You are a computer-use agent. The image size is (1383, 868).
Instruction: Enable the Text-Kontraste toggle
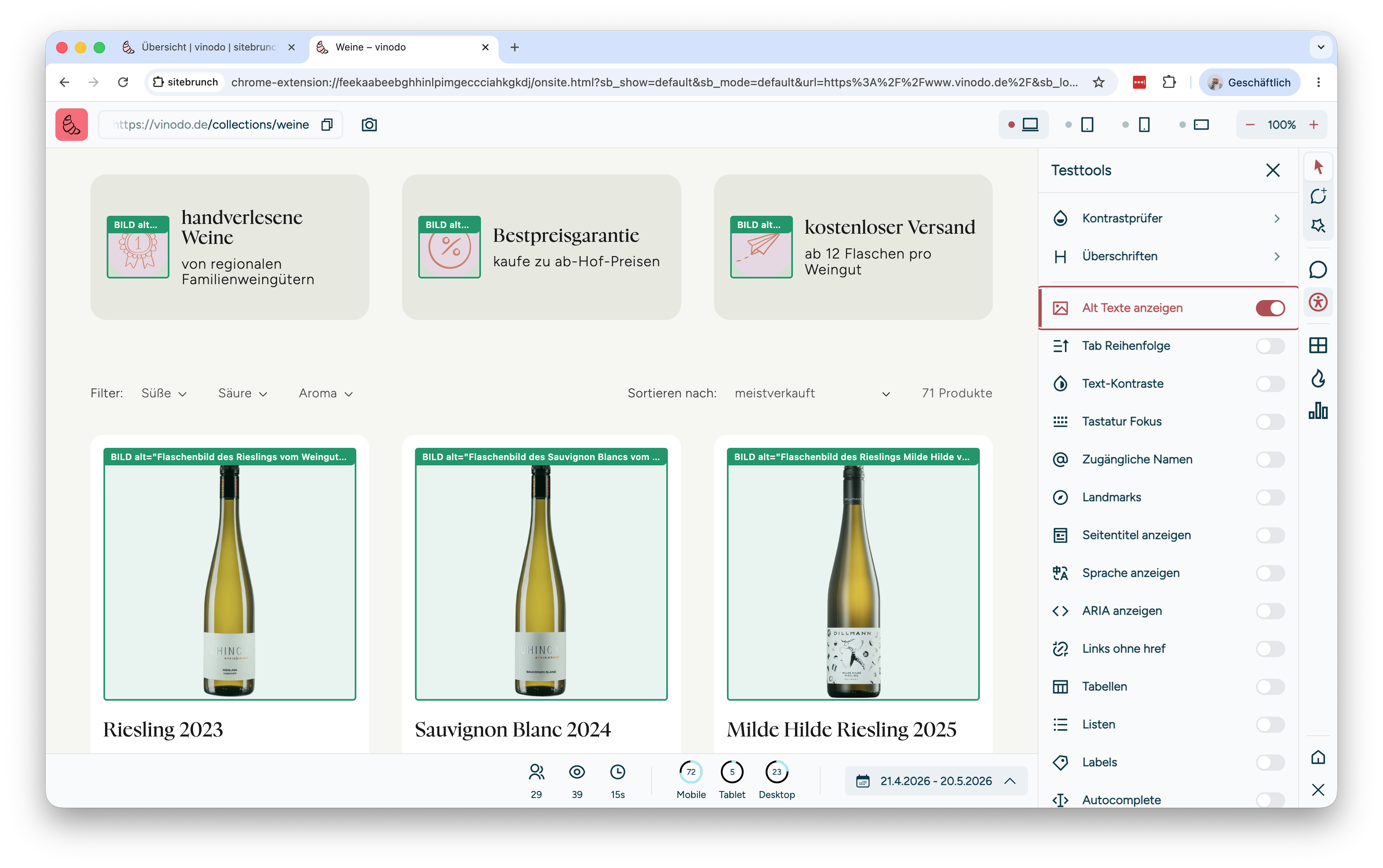(1270, 384)
